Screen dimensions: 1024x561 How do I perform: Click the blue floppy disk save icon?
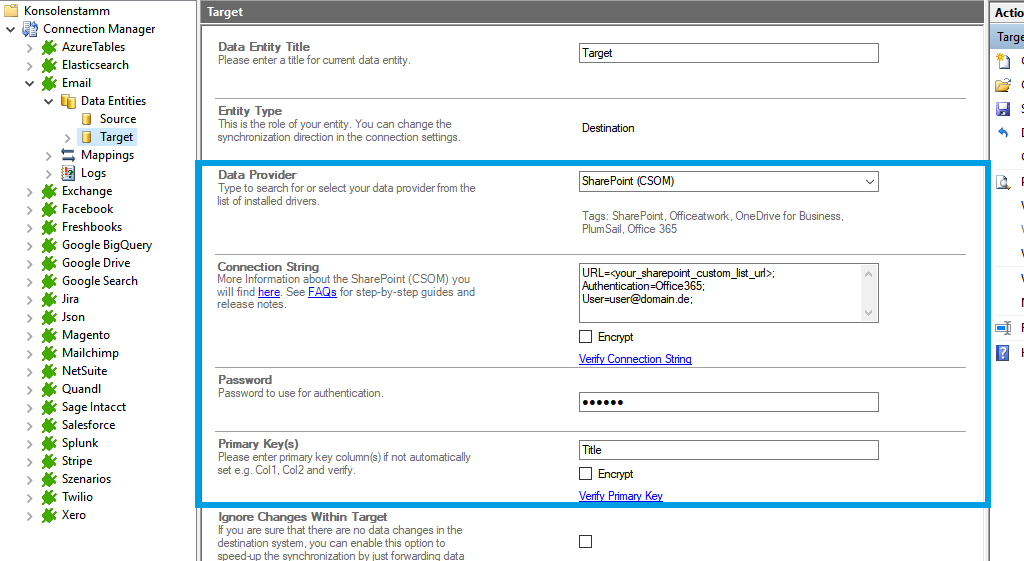pyautogui.click(x=1003, y=109)
